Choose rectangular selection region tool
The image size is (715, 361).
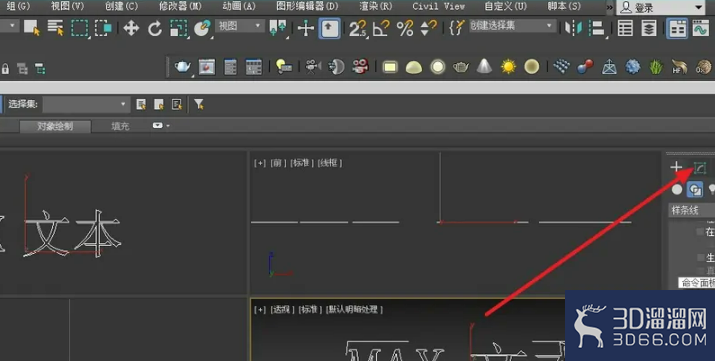click(79, 28)
